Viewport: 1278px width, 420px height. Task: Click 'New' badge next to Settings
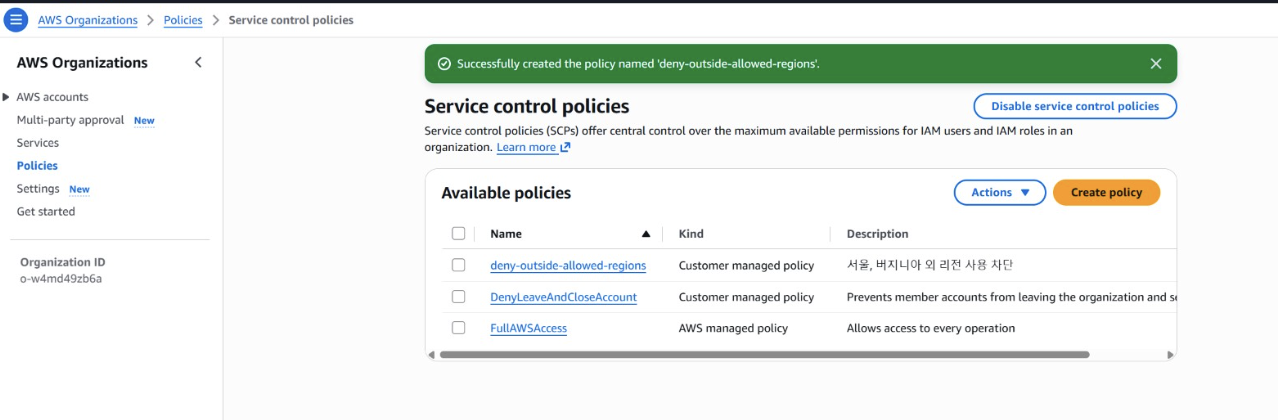[x=79, y=190]
